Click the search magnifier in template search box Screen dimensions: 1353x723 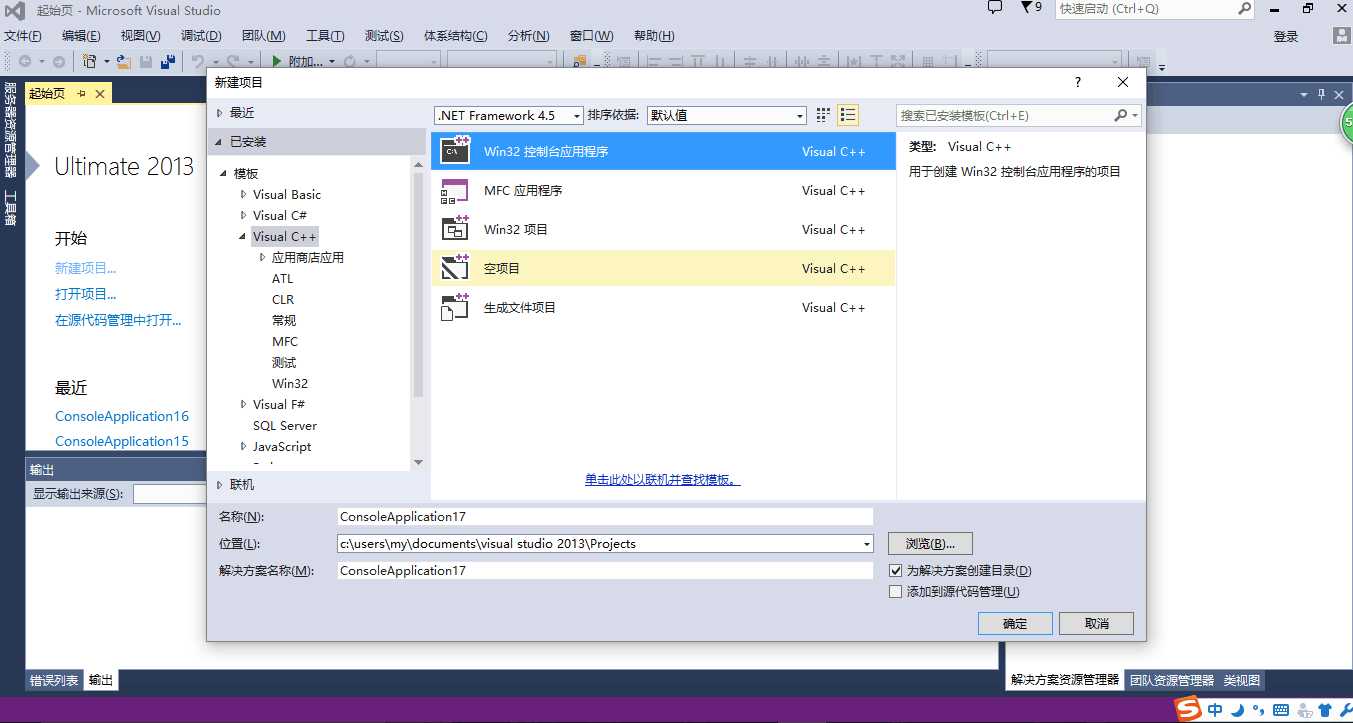(1121, 115)
